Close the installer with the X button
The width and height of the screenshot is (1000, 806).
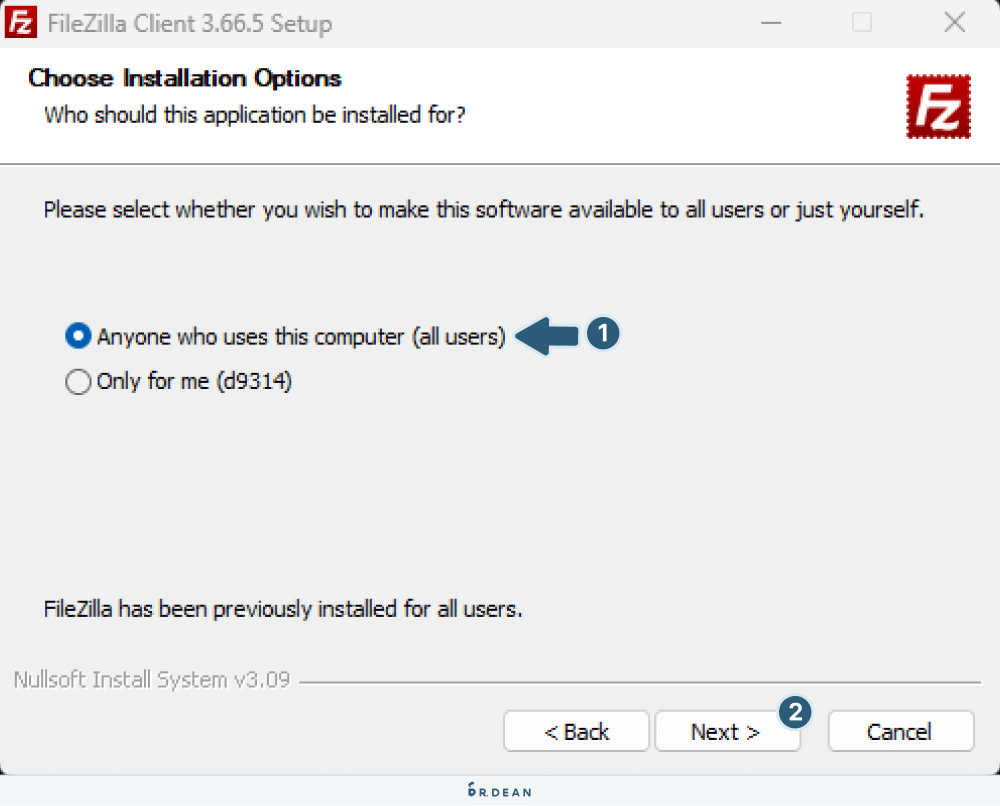pyautogui.click(x=953, y=22)
